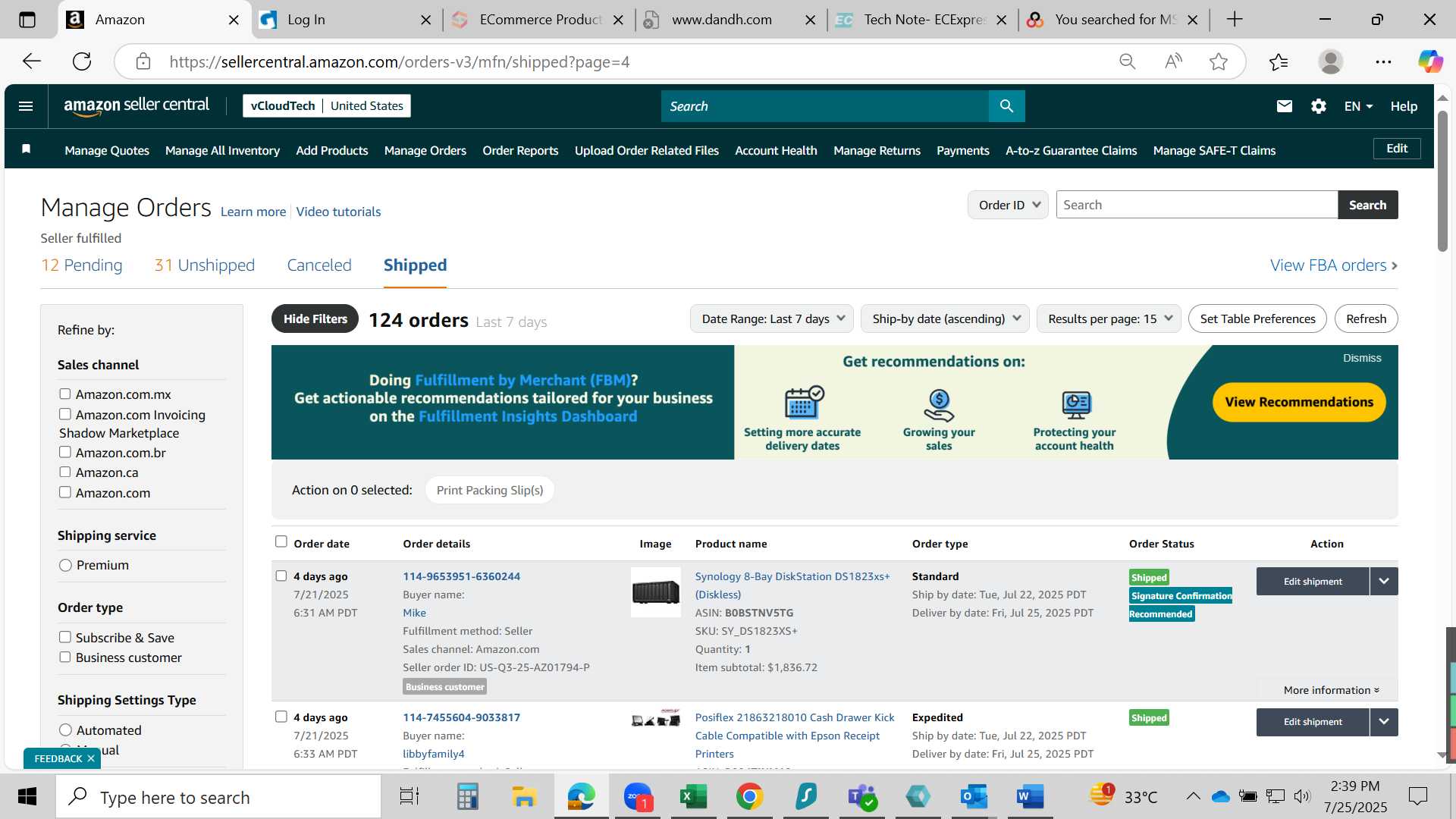Check the Amazon.ca sales channel box
The width and height of the screenshot is (1456, 819).
[x=65, y=472]
